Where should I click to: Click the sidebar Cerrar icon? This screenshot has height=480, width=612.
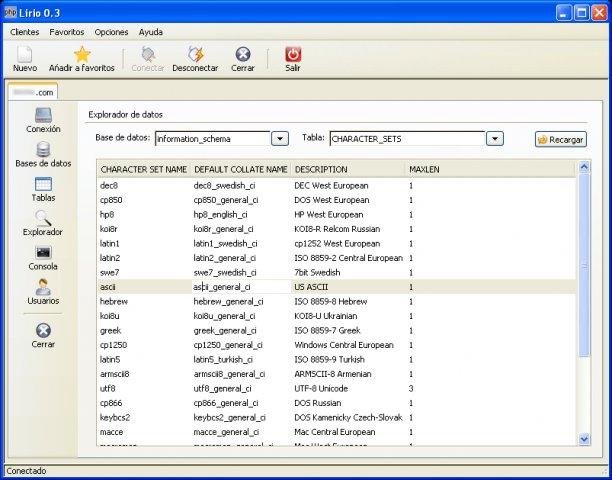click(43, 330)
